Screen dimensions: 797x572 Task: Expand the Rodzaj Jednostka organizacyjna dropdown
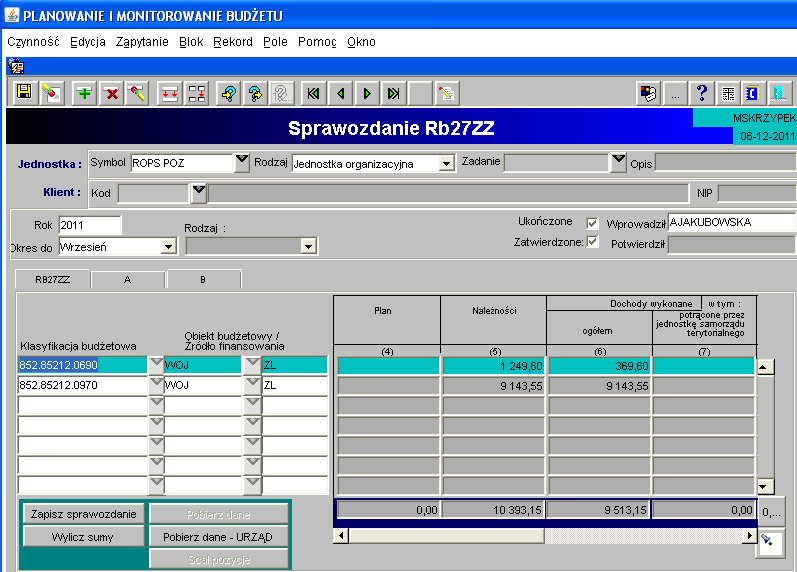click(446, 164)
